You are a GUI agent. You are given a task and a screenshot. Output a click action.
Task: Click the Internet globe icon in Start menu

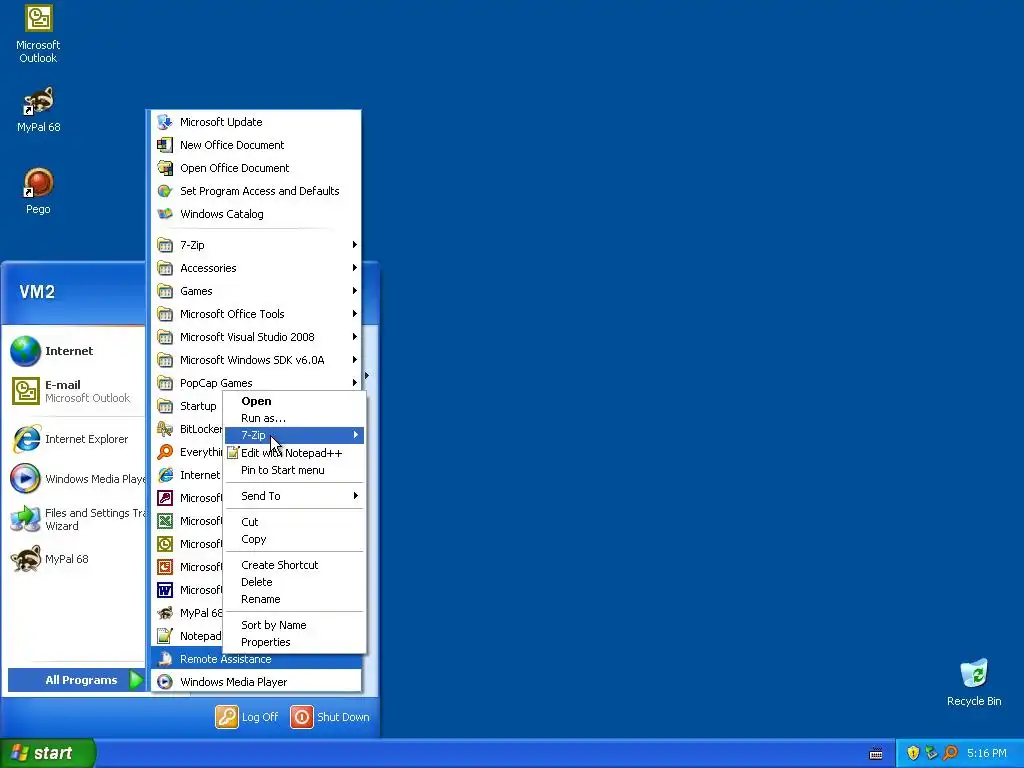click(x=25, y=351)
